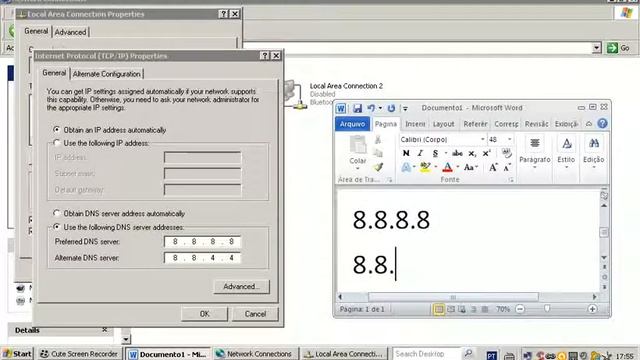The height and width of the screenshot is (360, 640).
Task: Select Obtain an IP address automatically
Action: click(57, 129)
